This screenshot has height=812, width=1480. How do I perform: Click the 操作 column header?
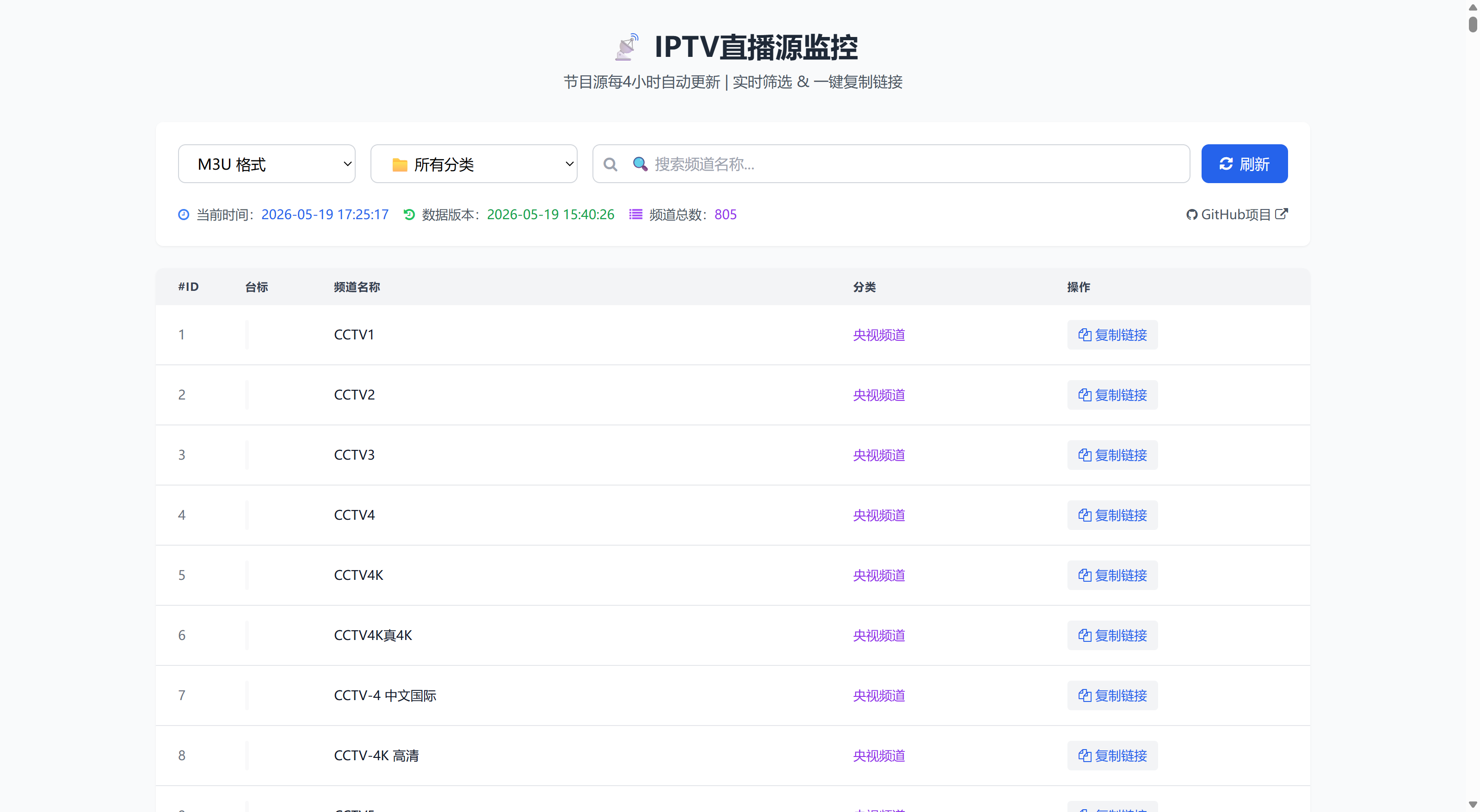tap(1079, 287)
